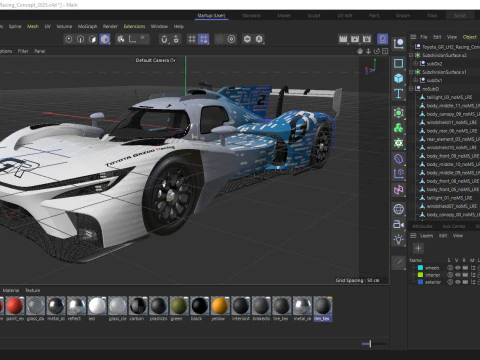Open the Object Manager hamburger menu
This screenshot has width=480, height=360.
tap(413, 37)
